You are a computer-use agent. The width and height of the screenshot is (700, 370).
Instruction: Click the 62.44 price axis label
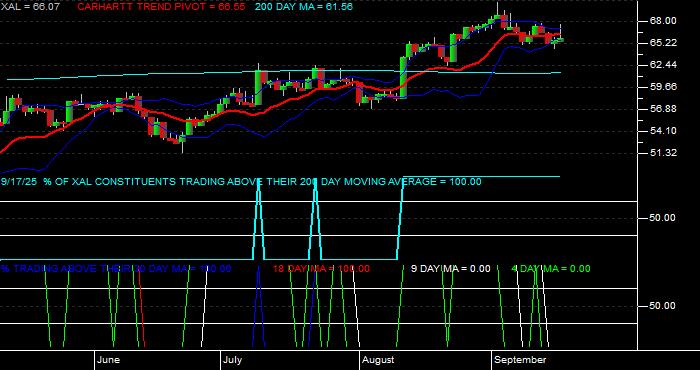[663, 65]
